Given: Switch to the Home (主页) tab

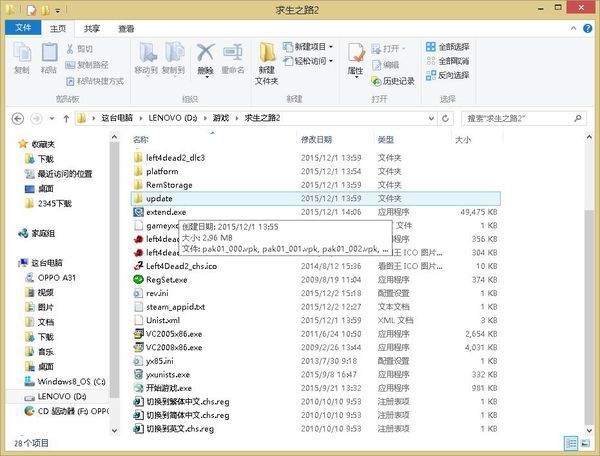Looking at the screenshot, I should [x=58, y=29].
